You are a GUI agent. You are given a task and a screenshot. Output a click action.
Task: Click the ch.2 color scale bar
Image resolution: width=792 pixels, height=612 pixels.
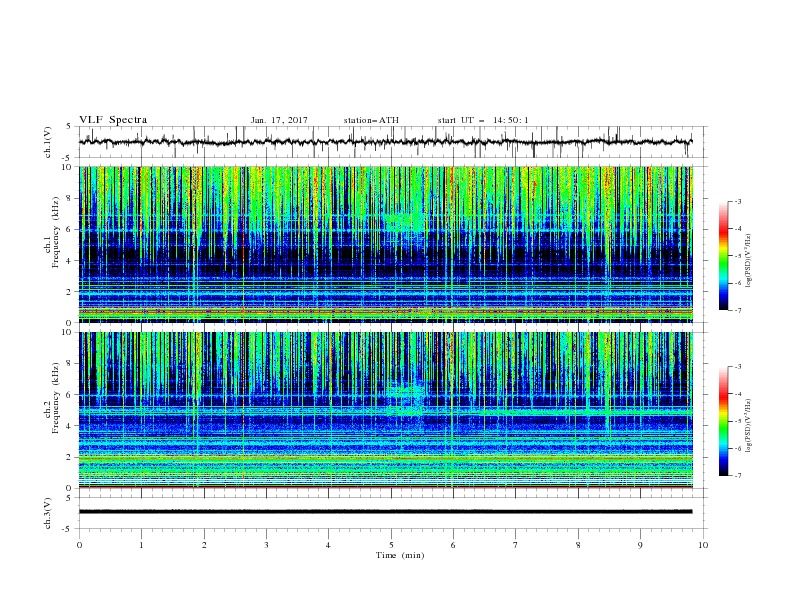tap(723, 421)
